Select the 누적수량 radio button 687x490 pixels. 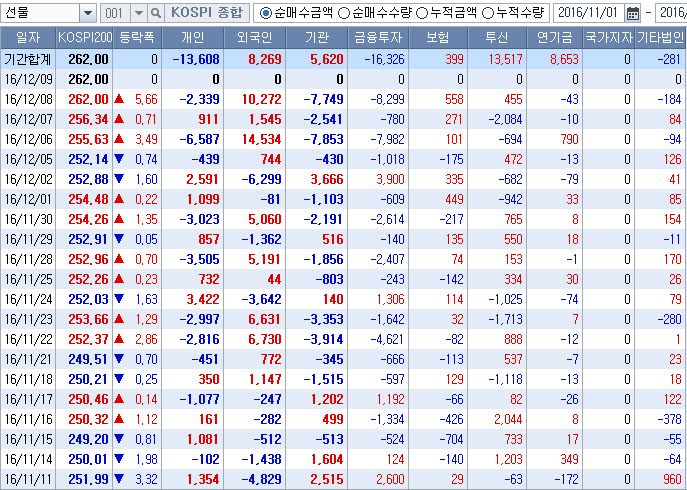pyautogui.click(x=488, y=13)
